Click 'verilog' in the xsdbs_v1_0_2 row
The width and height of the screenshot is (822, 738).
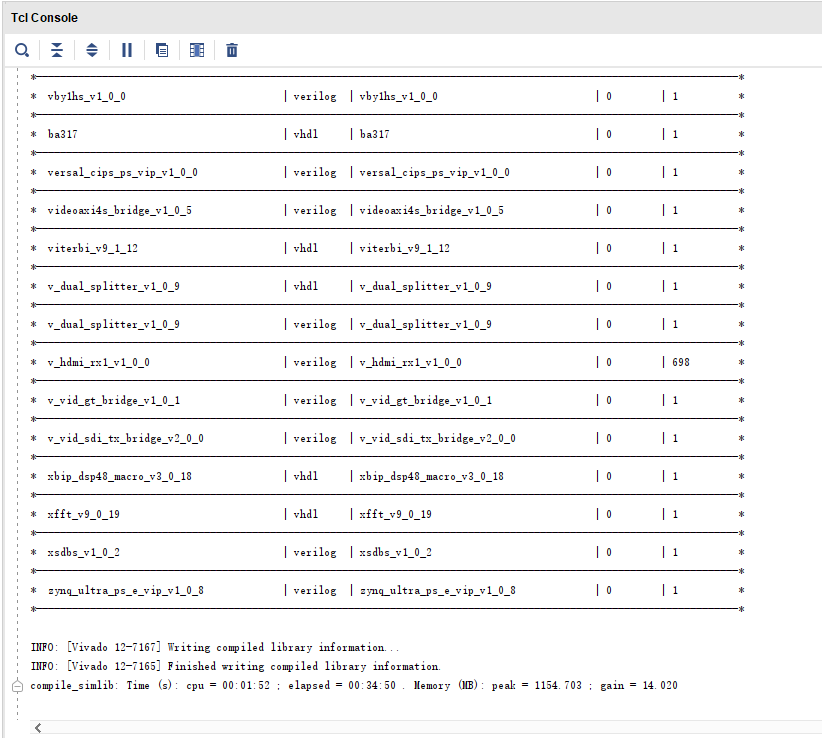click(315, 552)
